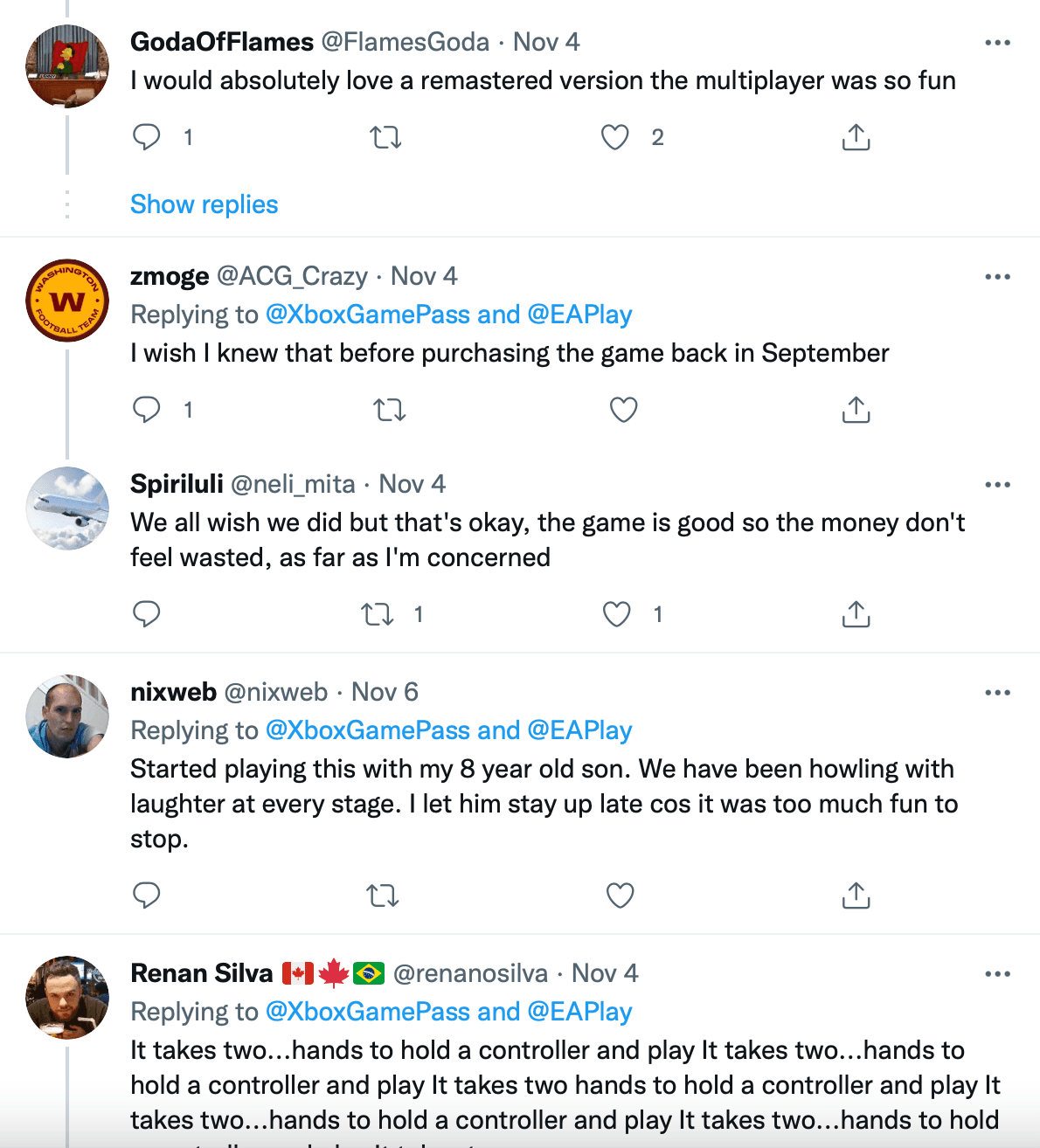1040x1148 pixels.
Task: Retweet Spiriluli's tweet about money not wasted
Action: tap(378, 614)
